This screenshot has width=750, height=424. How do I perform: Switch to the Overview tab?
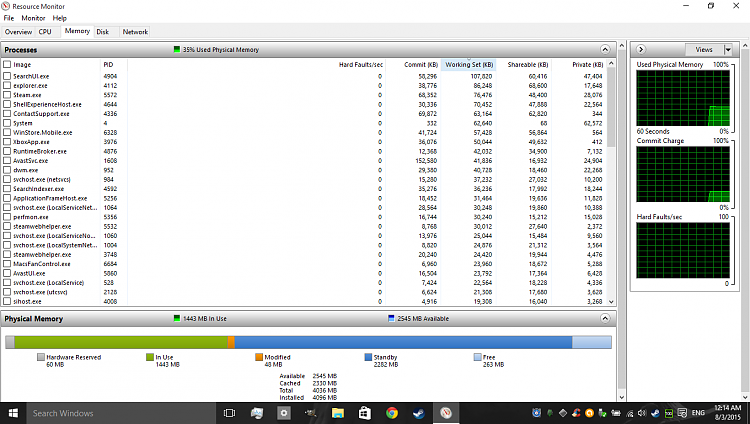click(18, 32)
